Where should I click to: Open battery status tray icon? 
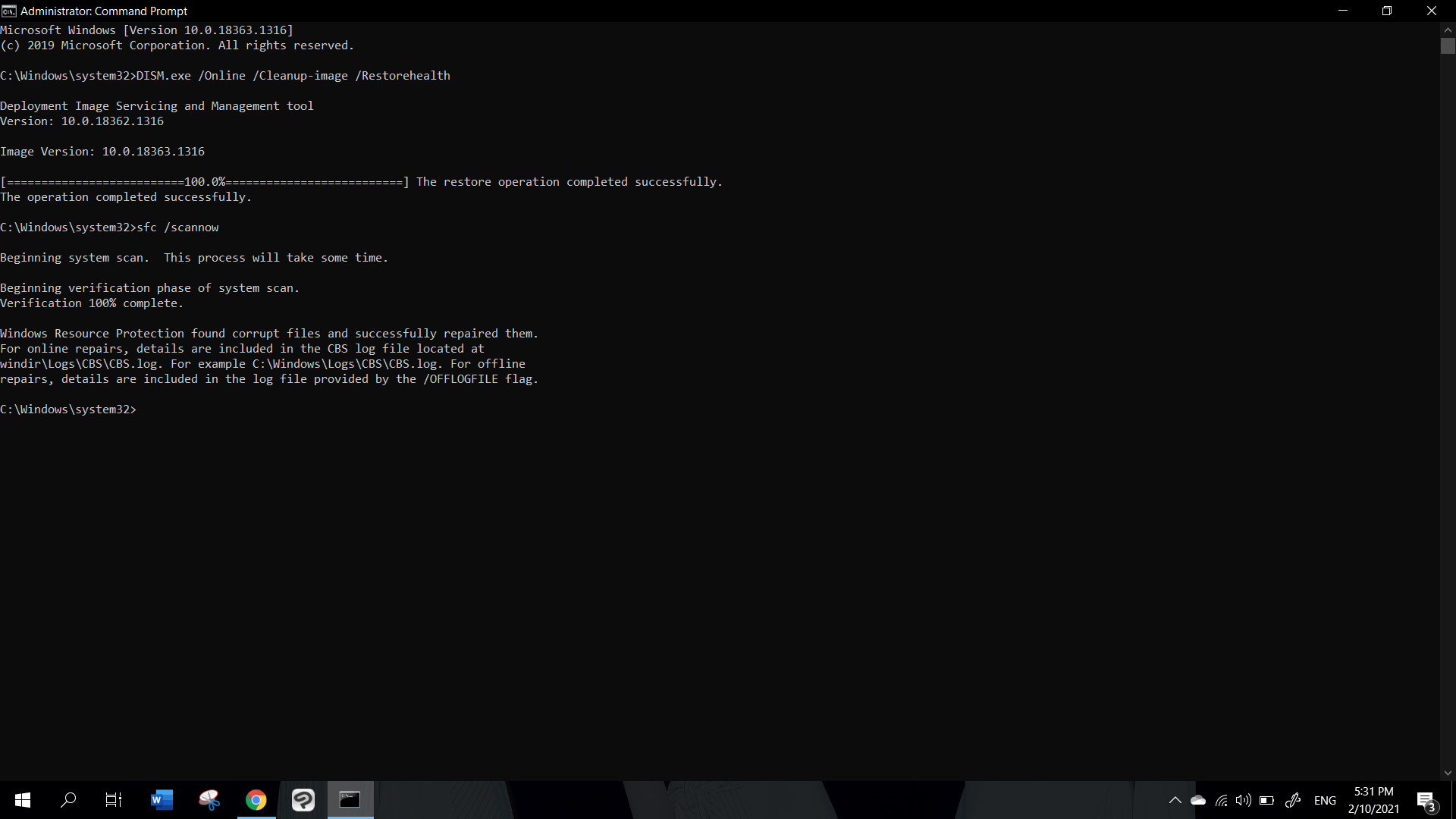[1266, 800]
